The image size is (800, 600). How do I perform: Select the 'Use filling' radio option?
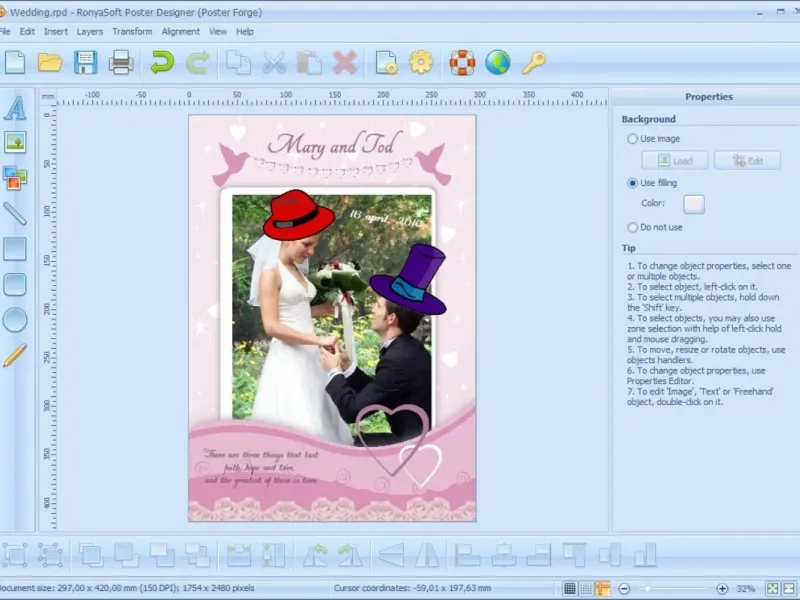(x=632, y=183)
